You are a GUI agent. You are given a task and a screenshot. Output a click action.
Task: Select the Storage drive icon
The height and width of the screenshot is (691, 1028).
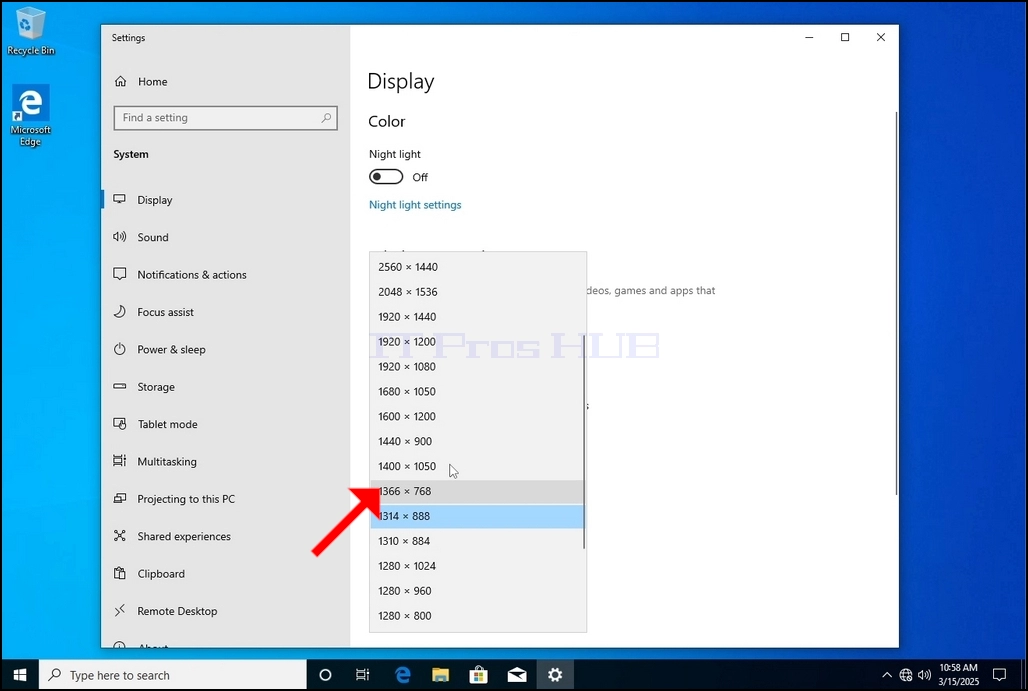pyautogui.click(x=119, y=386)
